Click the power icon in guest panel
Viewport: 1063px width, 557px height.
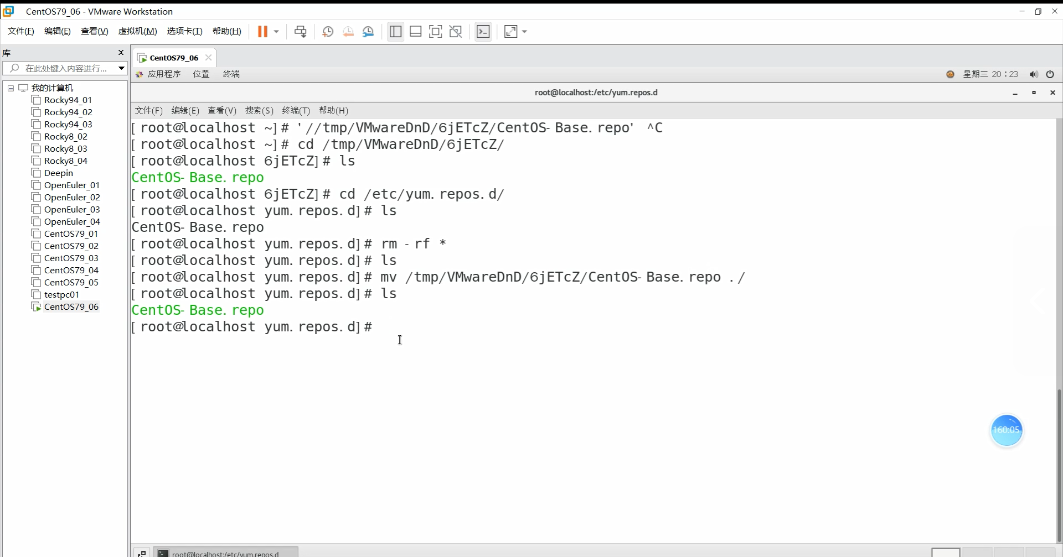1050,75
